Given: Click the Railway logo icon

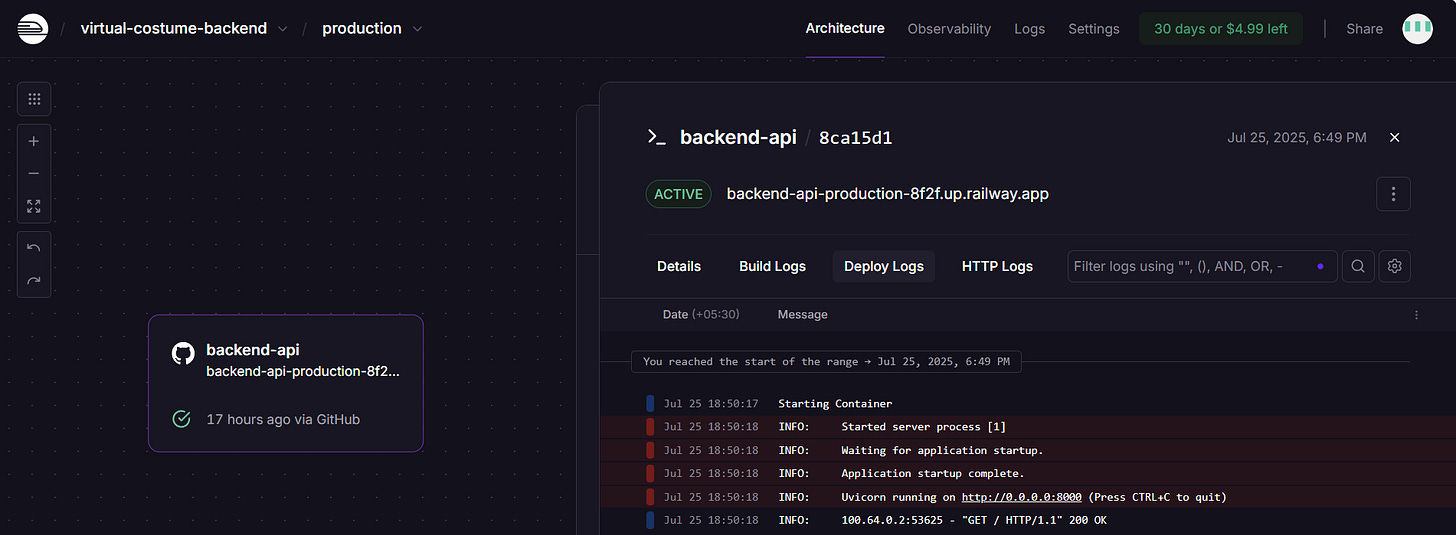Looking at the screenshot, I should tap(32, 28).
